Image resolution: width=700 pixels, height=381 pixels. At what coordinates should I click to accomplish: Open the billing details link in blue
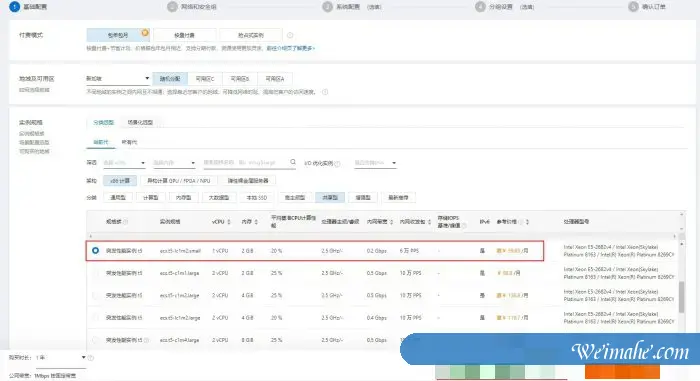[x=291, y=48]
